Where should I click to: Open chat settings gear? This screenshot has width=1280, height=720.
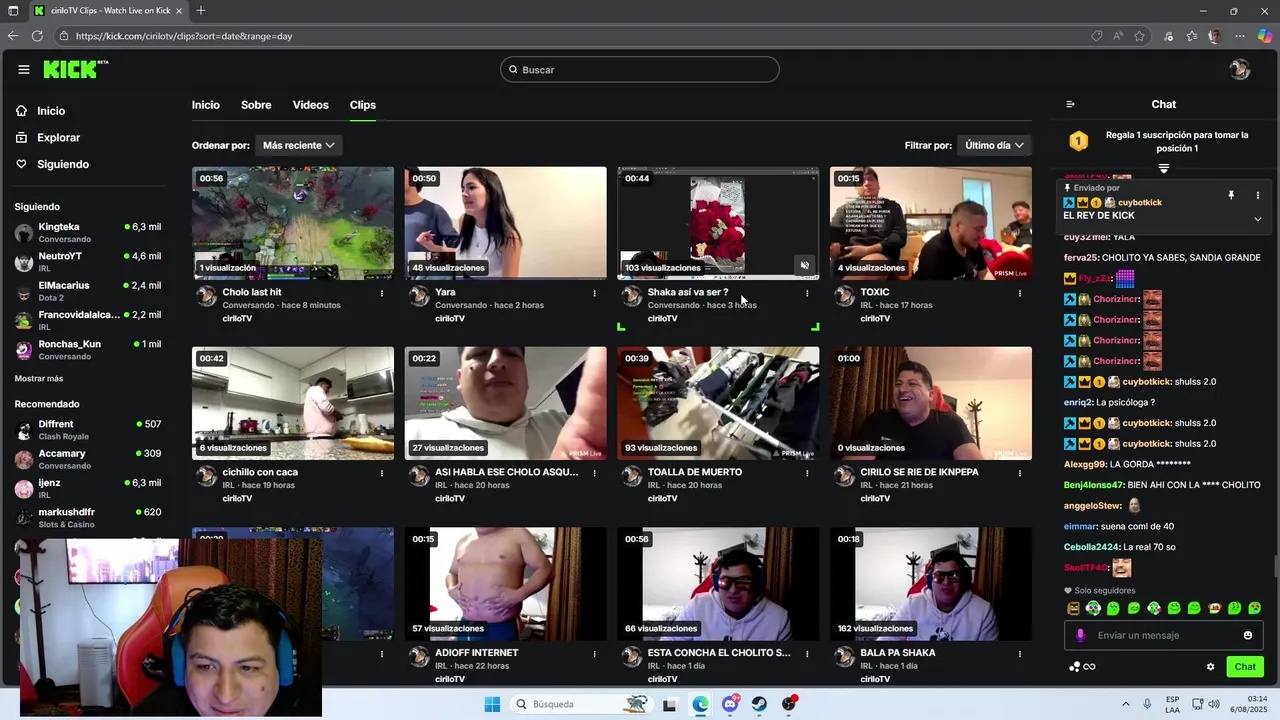(x=1210, y=667)
